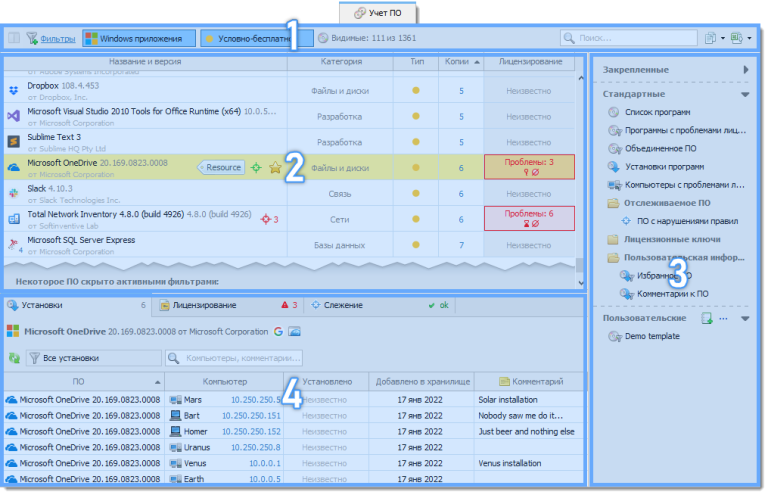Collapse the Пользовательские section
The width and height of the screenshot is (768, 495).
pyautogui.click(x=745, y=319)
